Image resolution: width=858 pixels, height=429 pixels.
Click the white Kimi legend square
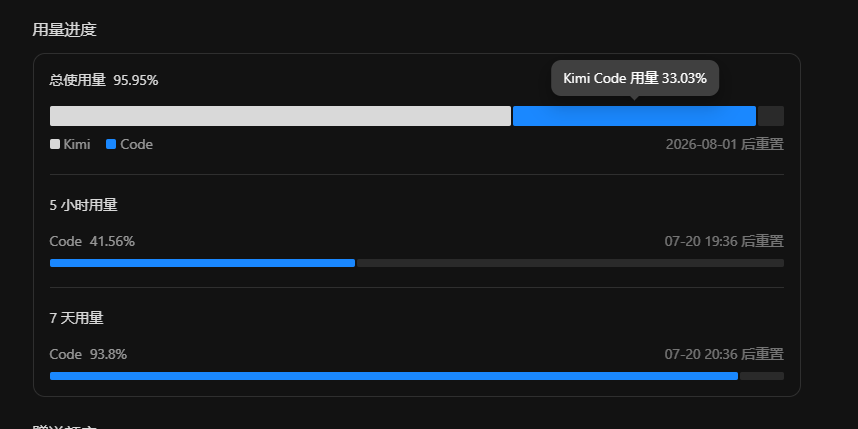click(x=55, y=144)
